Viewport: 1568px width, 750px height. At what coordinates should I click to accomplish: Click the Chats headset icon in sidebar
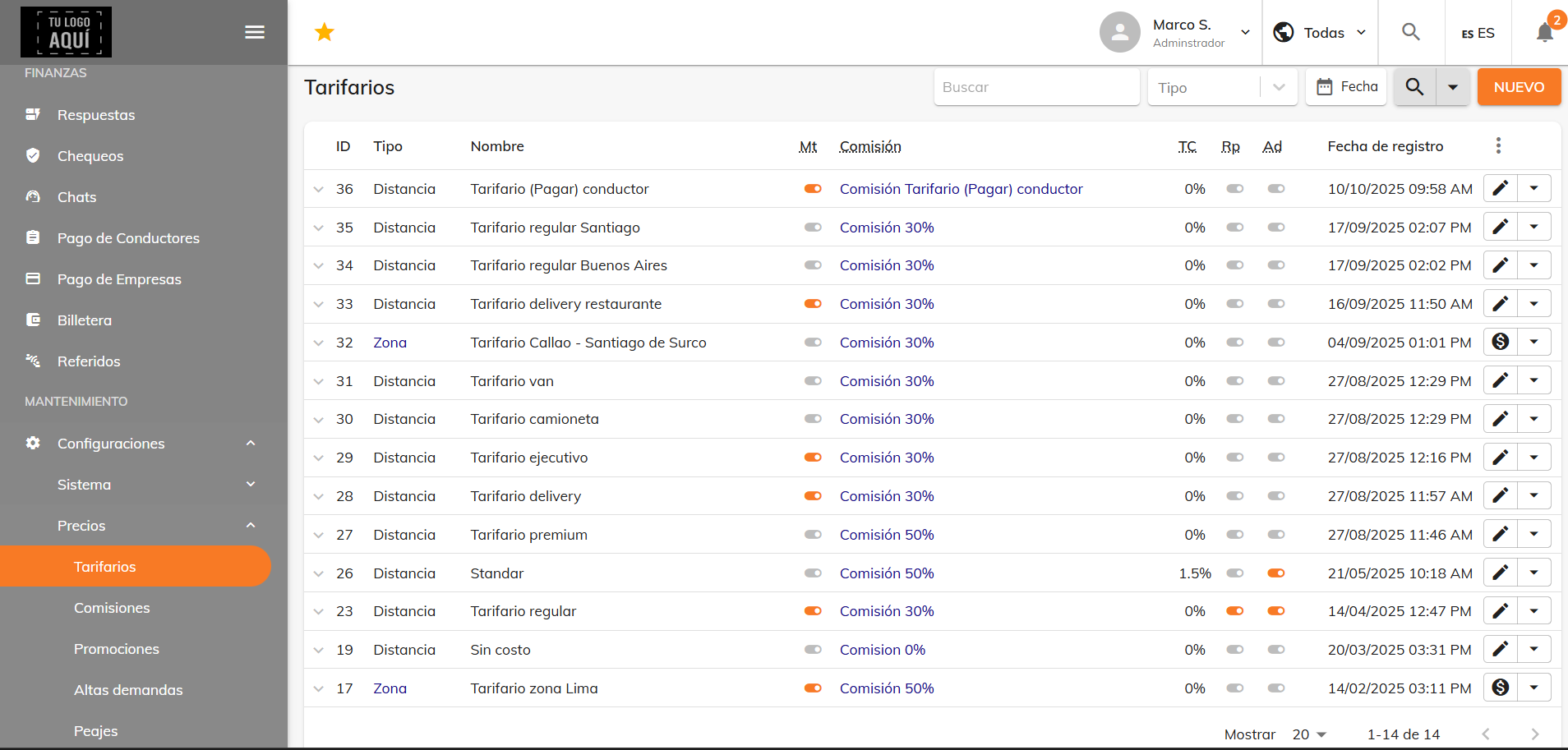33,196
